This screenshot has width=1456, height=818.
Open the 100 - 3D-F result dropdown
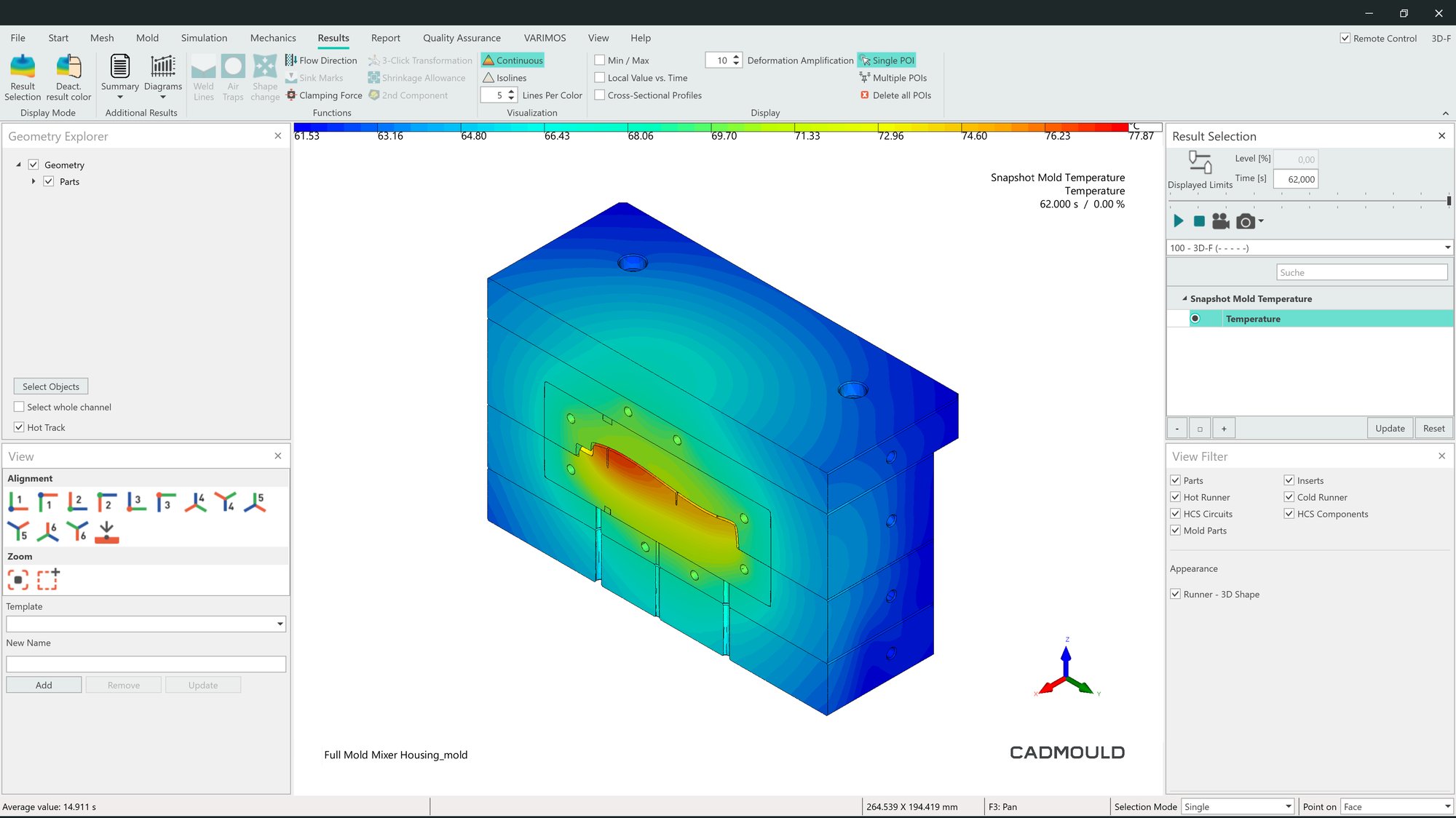1447,248
